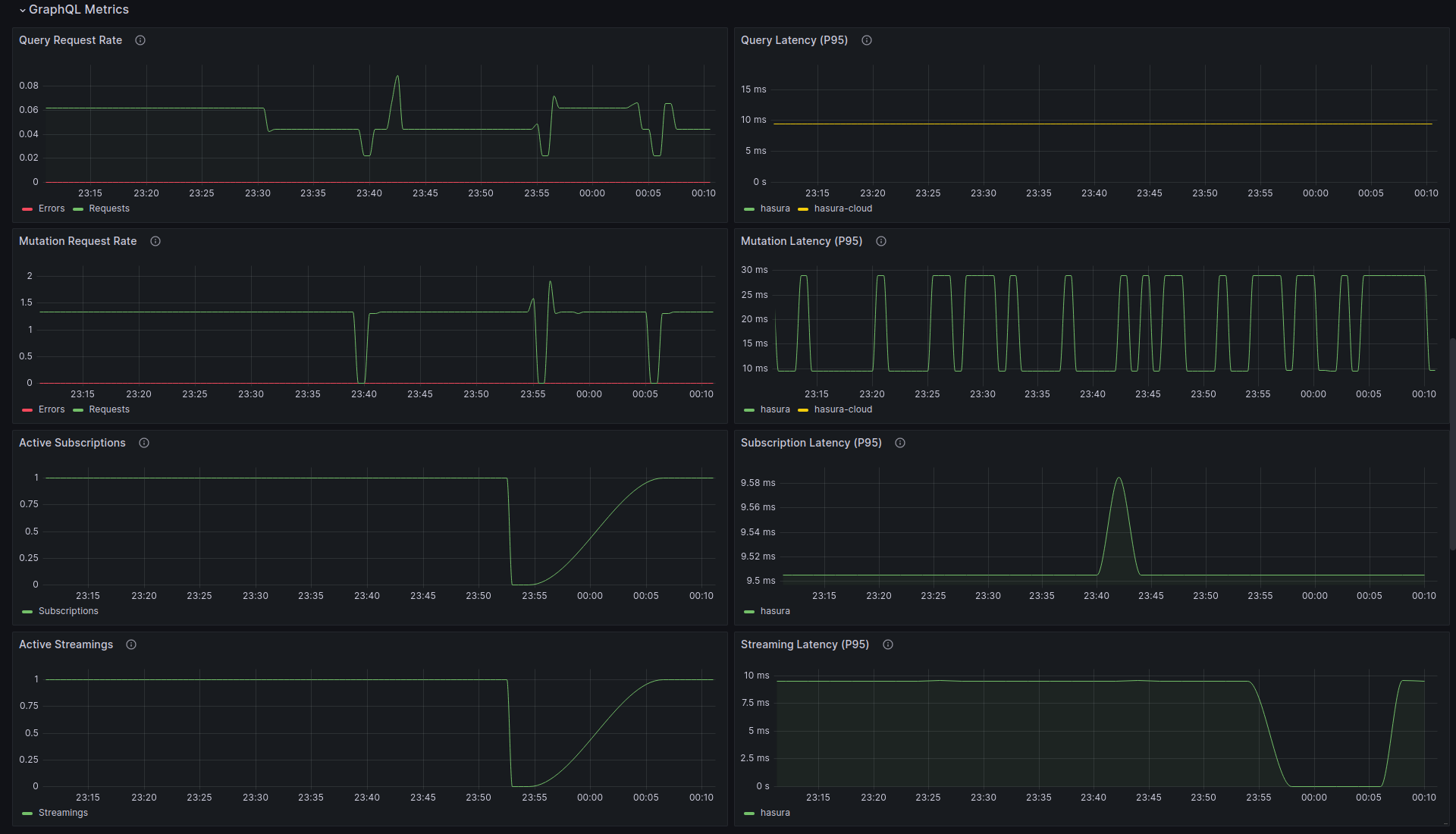This screenshot has height=834, width=1456.
Task: Click Streamings legend label in Active Streamings
Action: click(63, 813)
